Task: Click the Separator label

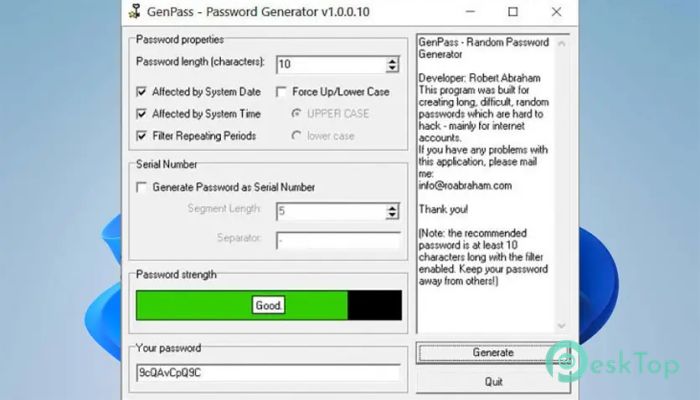Action: (239, 238)
